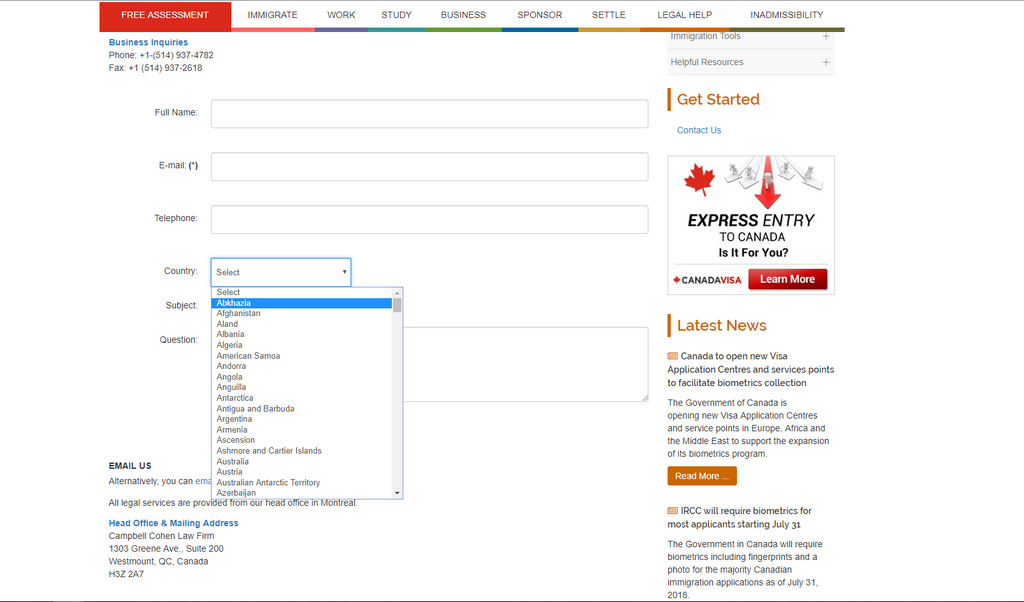Click the red maple leaf on banner
Image resolution: width=1024 pixels, height=602 pixels.
point(699,180)
